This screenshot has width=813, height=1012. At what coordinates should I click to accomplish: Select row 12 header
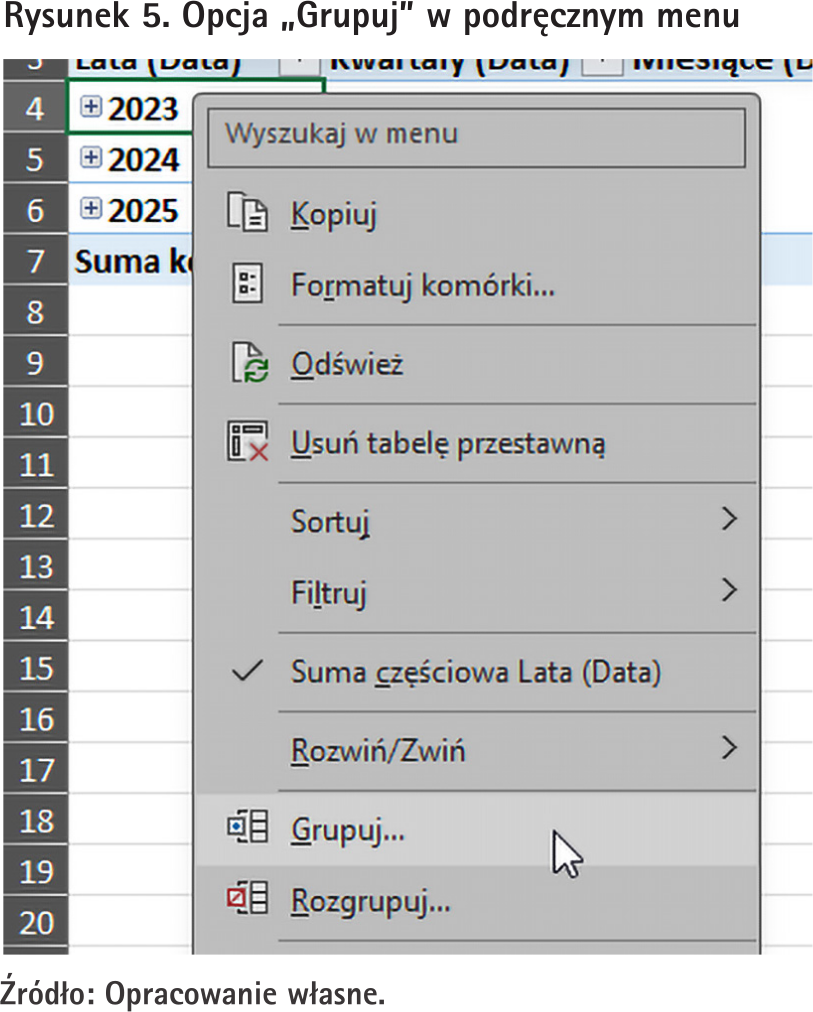[36, 515]
